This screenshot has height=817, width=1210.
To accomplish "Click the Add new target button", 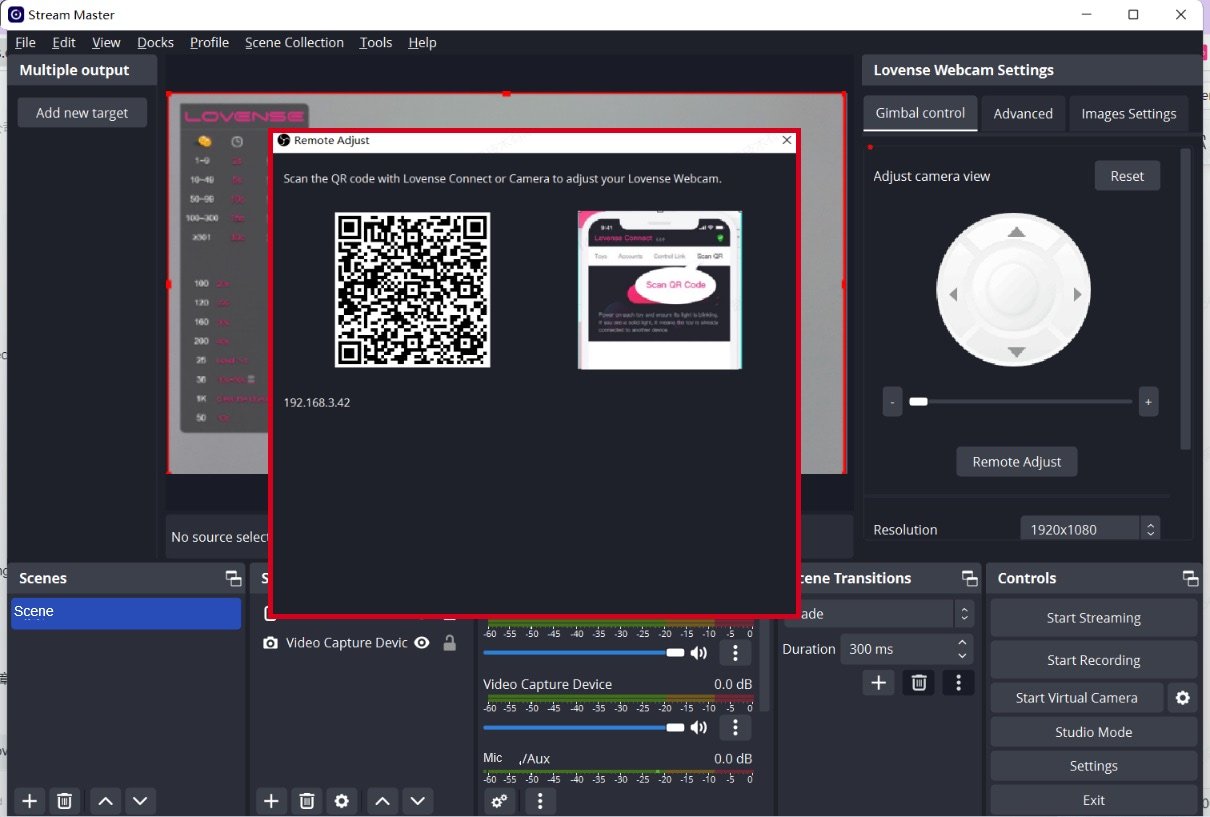I will pyautogui.click(x=82, y=112).
